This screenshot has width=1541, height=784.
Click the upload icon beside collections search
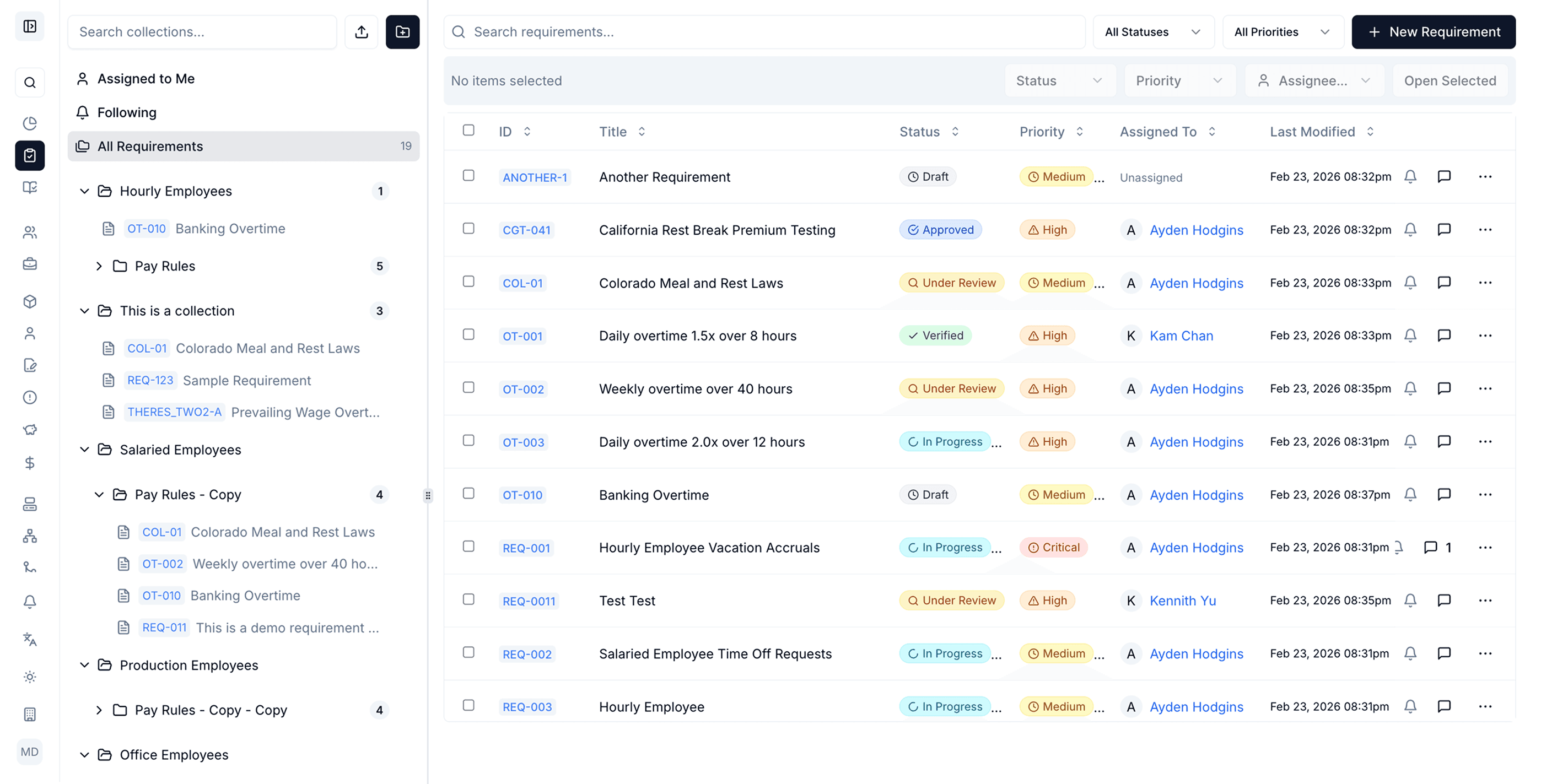click(362, 32)
